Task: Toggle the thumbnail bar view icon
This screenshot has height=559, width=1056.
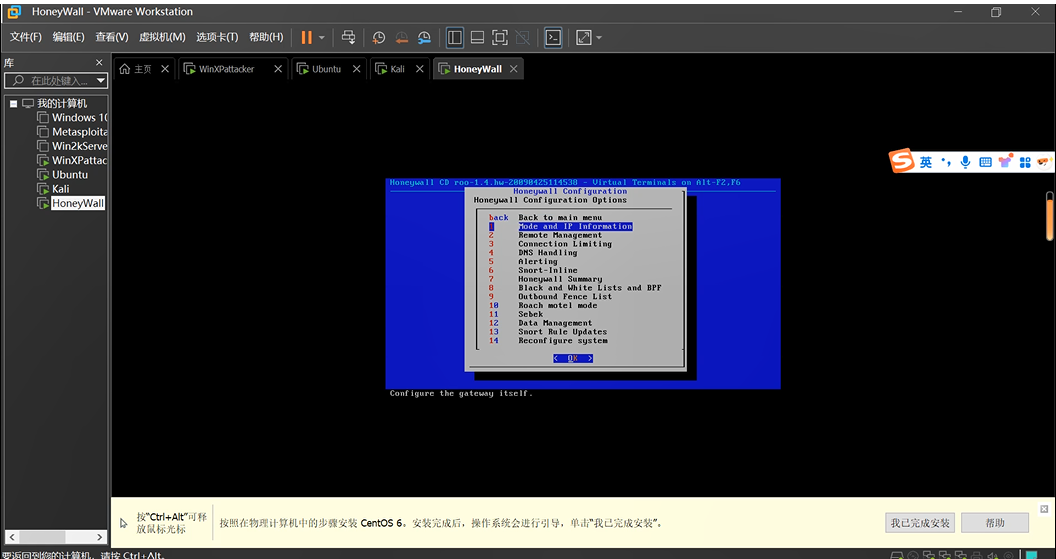Action: [x=477, y=38]
